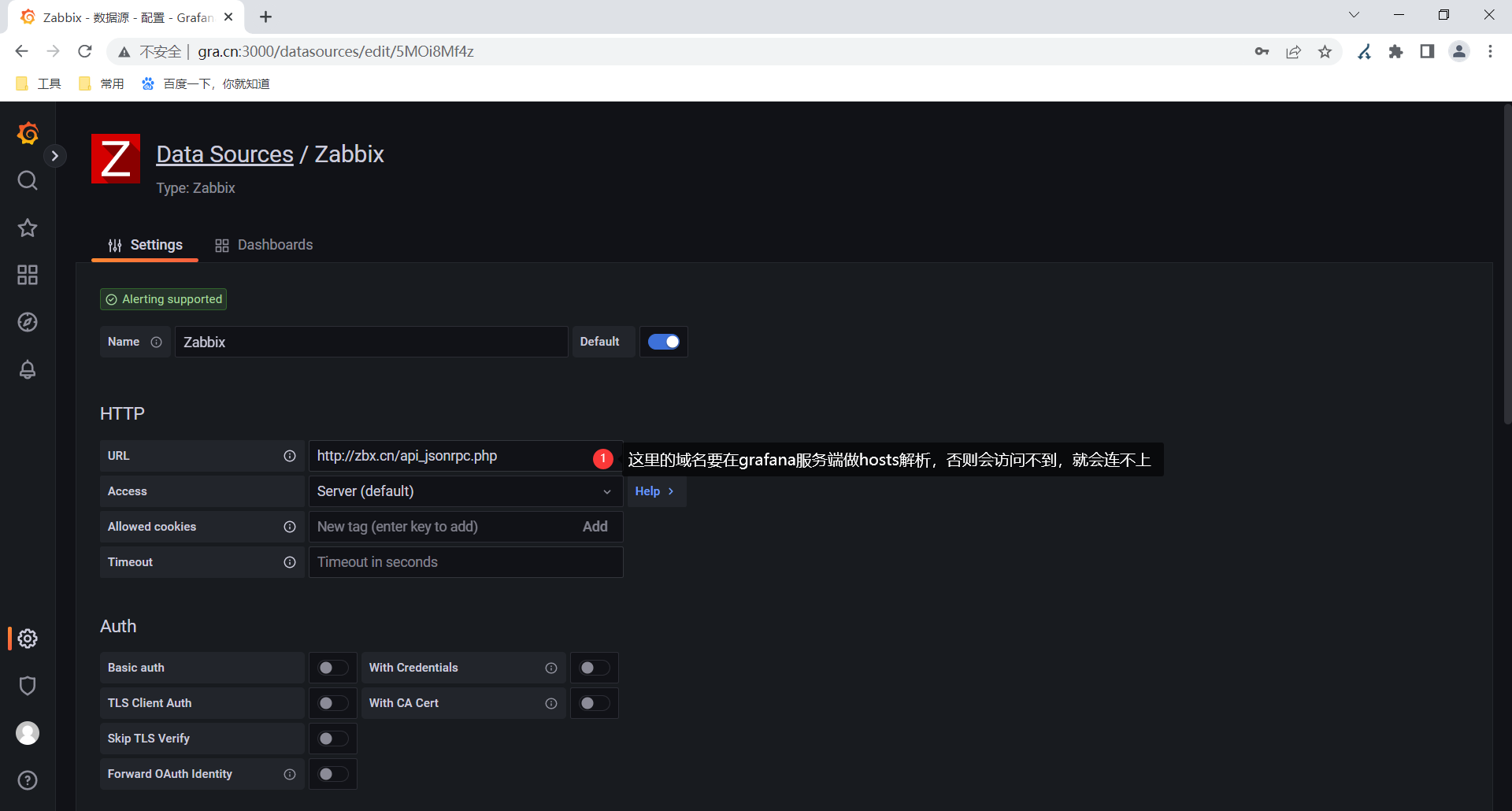Click info icon for Forward OAuth Identity

[x=290, y=774]
